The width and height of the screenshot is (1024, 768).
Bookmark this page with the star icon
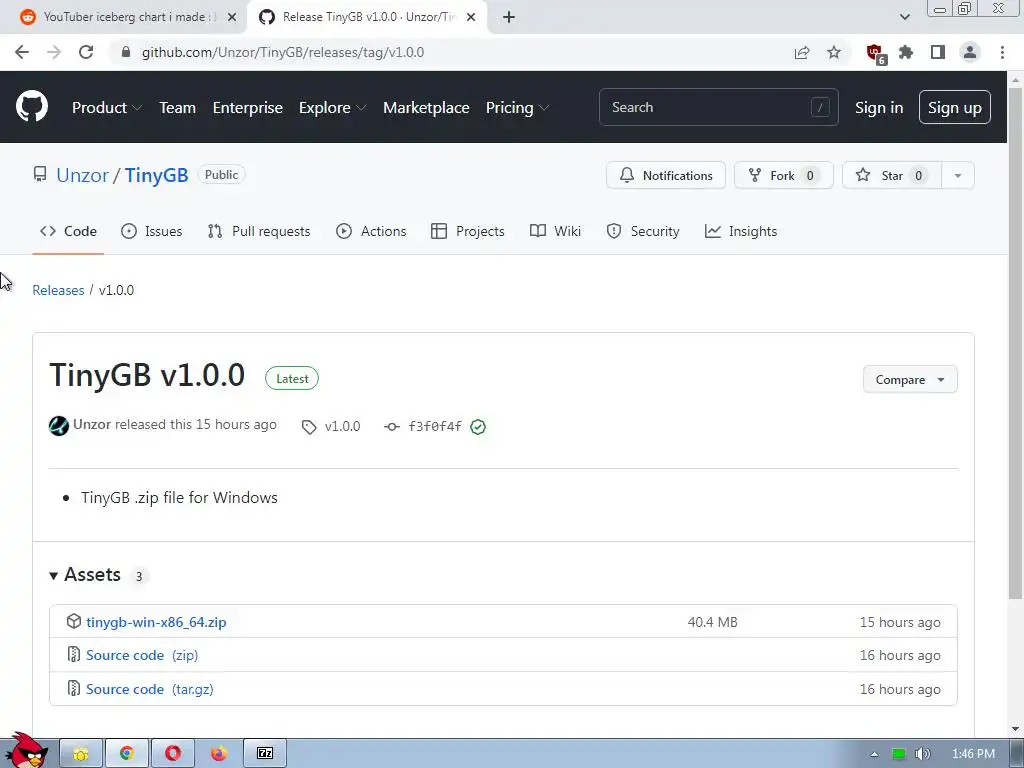tap(834, 52)
